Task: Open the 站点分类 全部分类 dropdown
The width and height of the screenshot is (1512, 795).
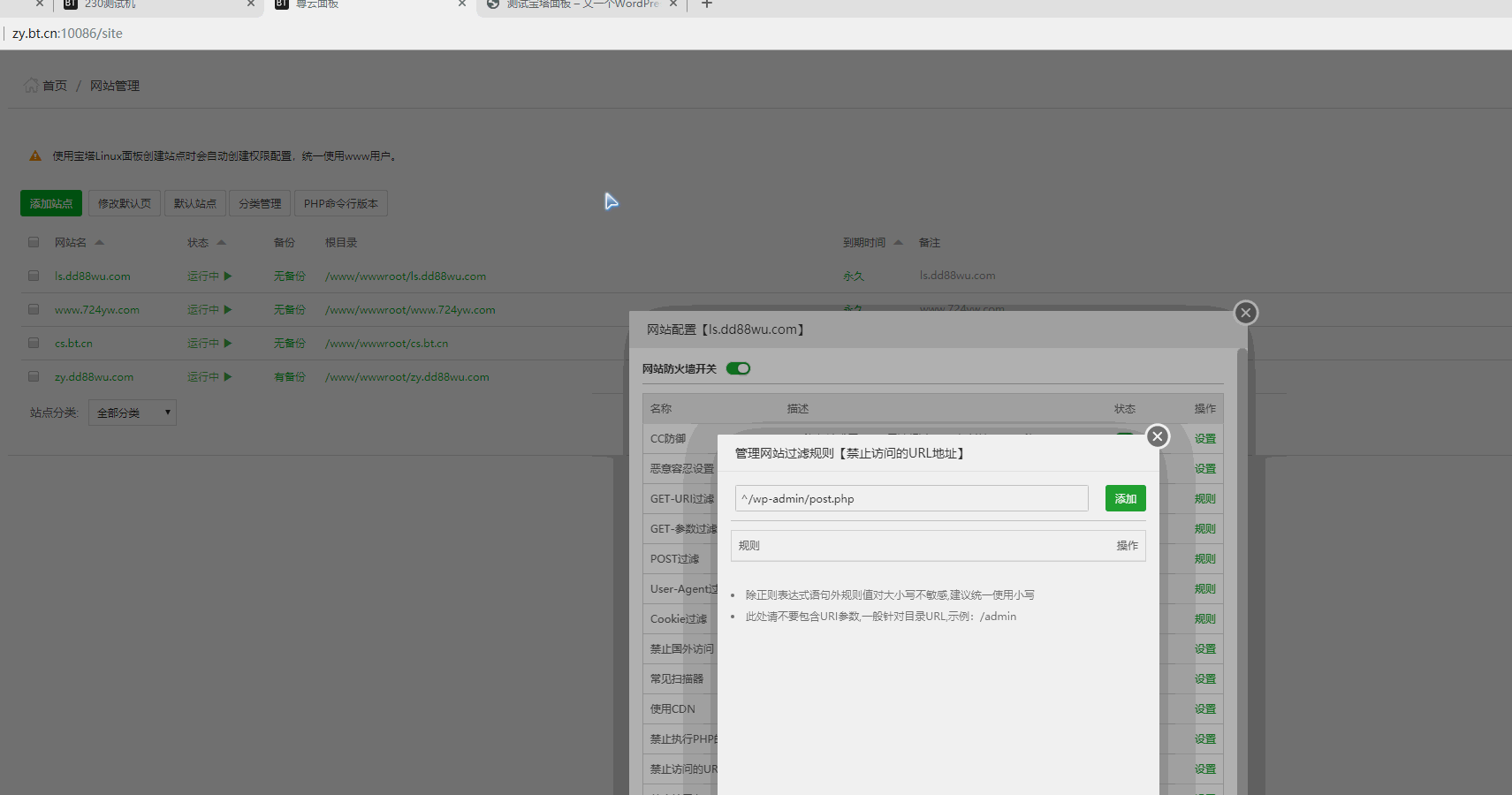Action: [133, 413]
